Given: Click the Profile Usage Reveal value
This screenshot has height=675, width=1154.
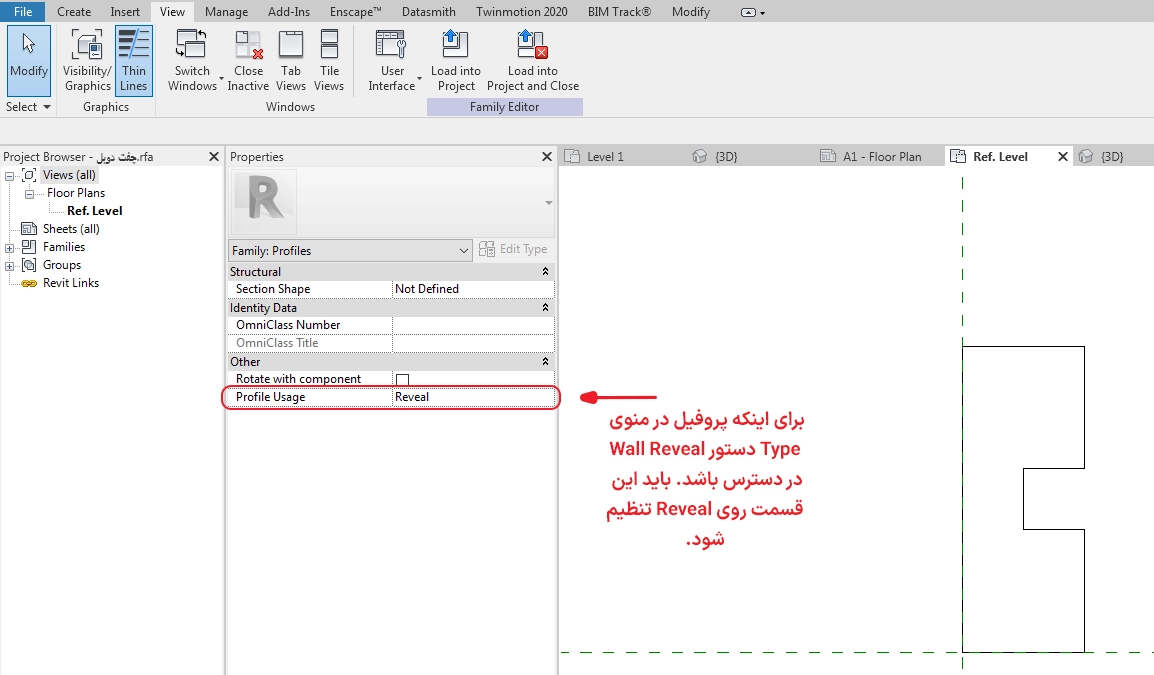Looking at the screenshot, I should [472, 397].
